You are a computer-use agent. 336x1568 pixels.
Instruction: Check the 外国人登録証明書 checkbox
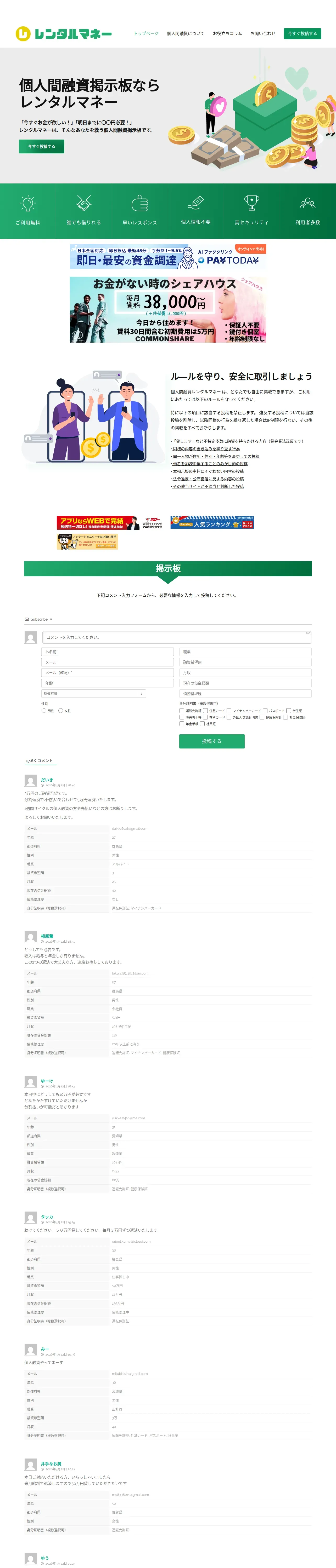(229, 717)
